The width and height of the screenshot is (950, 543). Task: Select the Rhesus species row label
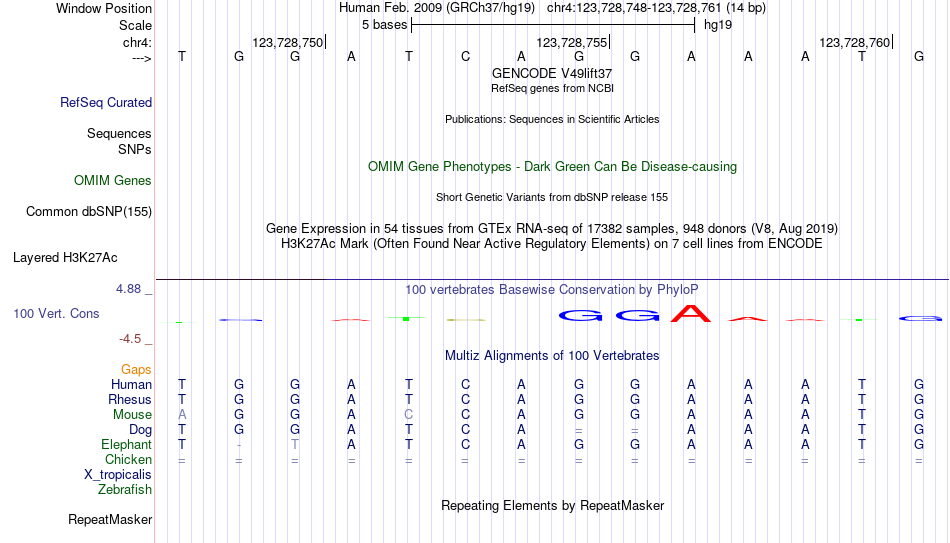tap(130, 399)
